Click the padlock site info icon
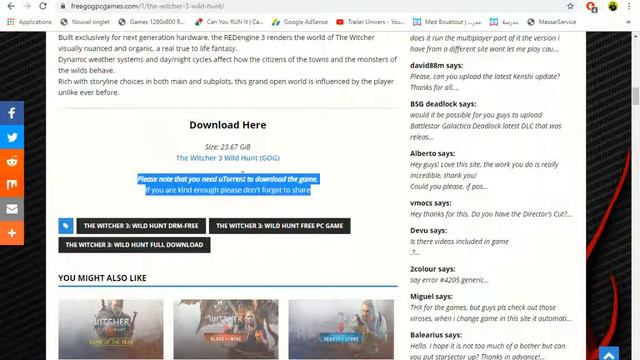Image resolution: width=640 pixels, height=360 pixels. tap(62, 6)
